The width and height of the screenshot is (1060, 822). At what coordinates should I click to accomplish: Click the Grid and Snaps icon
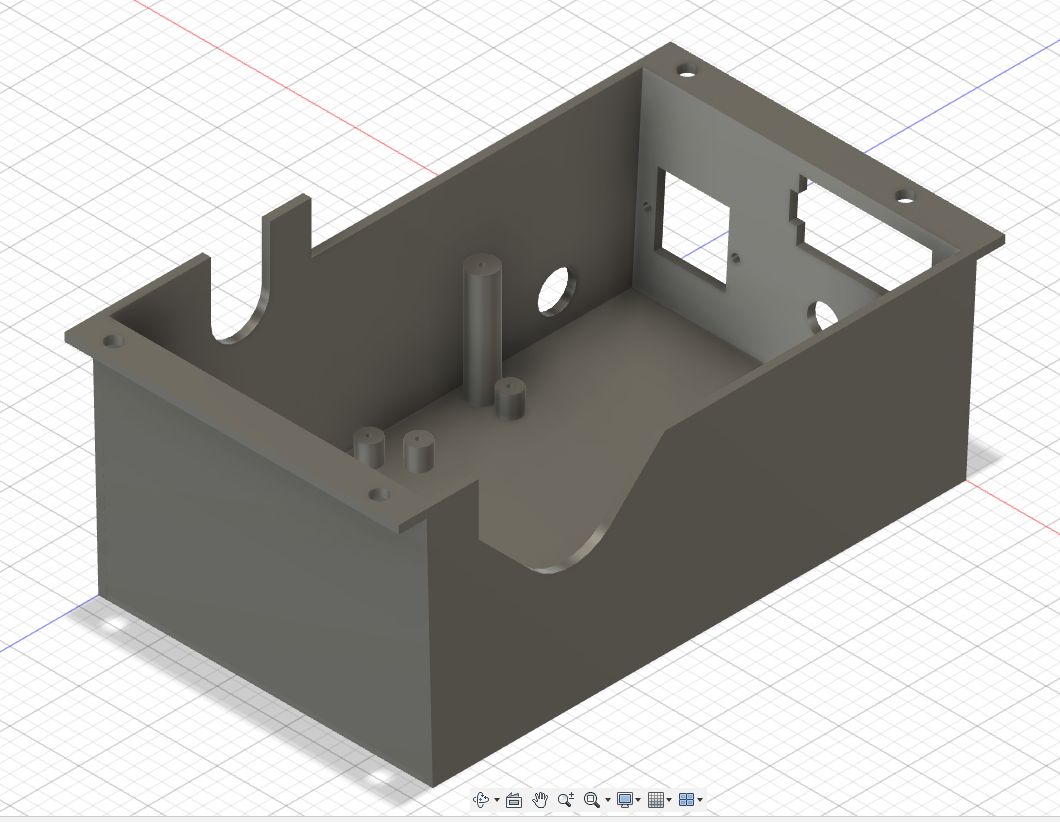[x=656, y=800]
